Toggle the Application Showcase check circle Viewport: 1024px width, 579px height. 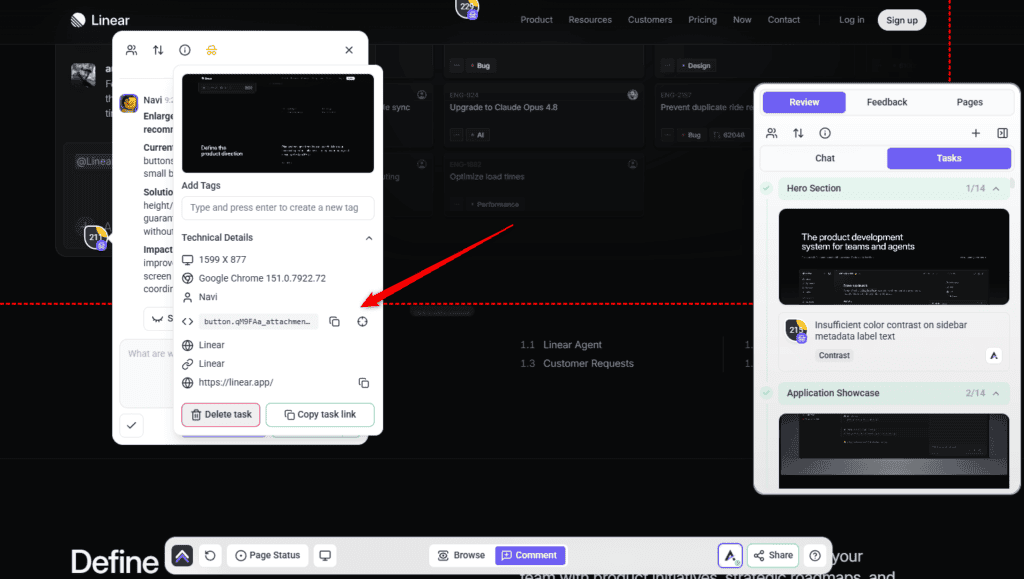(767, 393)
